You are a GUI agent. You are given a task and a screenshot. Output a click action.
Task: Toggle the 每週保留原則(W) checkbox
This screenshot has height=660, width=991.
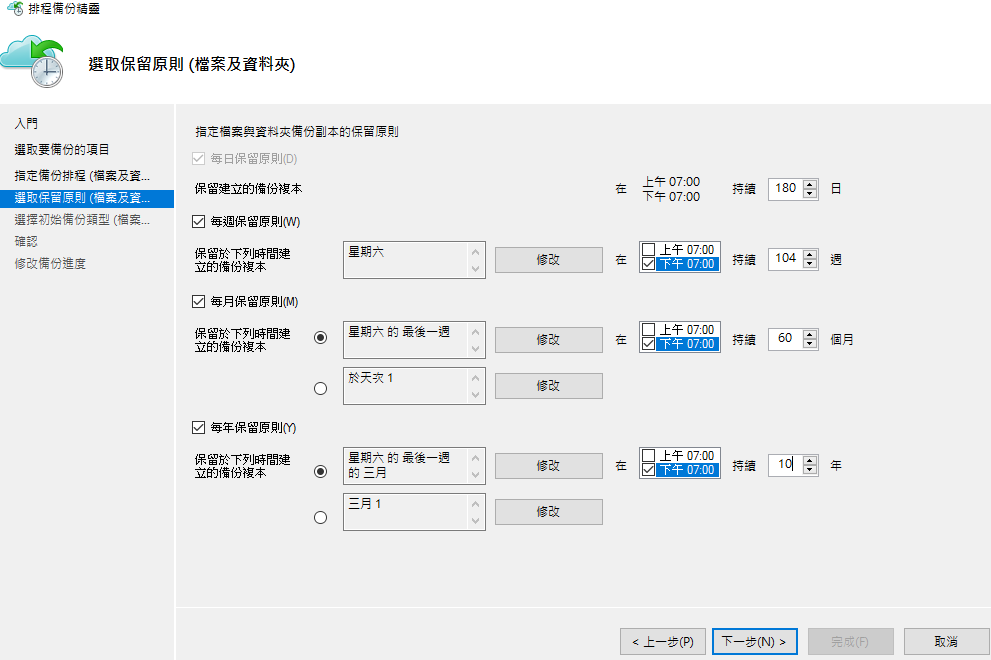pyautogui.click(x=198, y=221)
